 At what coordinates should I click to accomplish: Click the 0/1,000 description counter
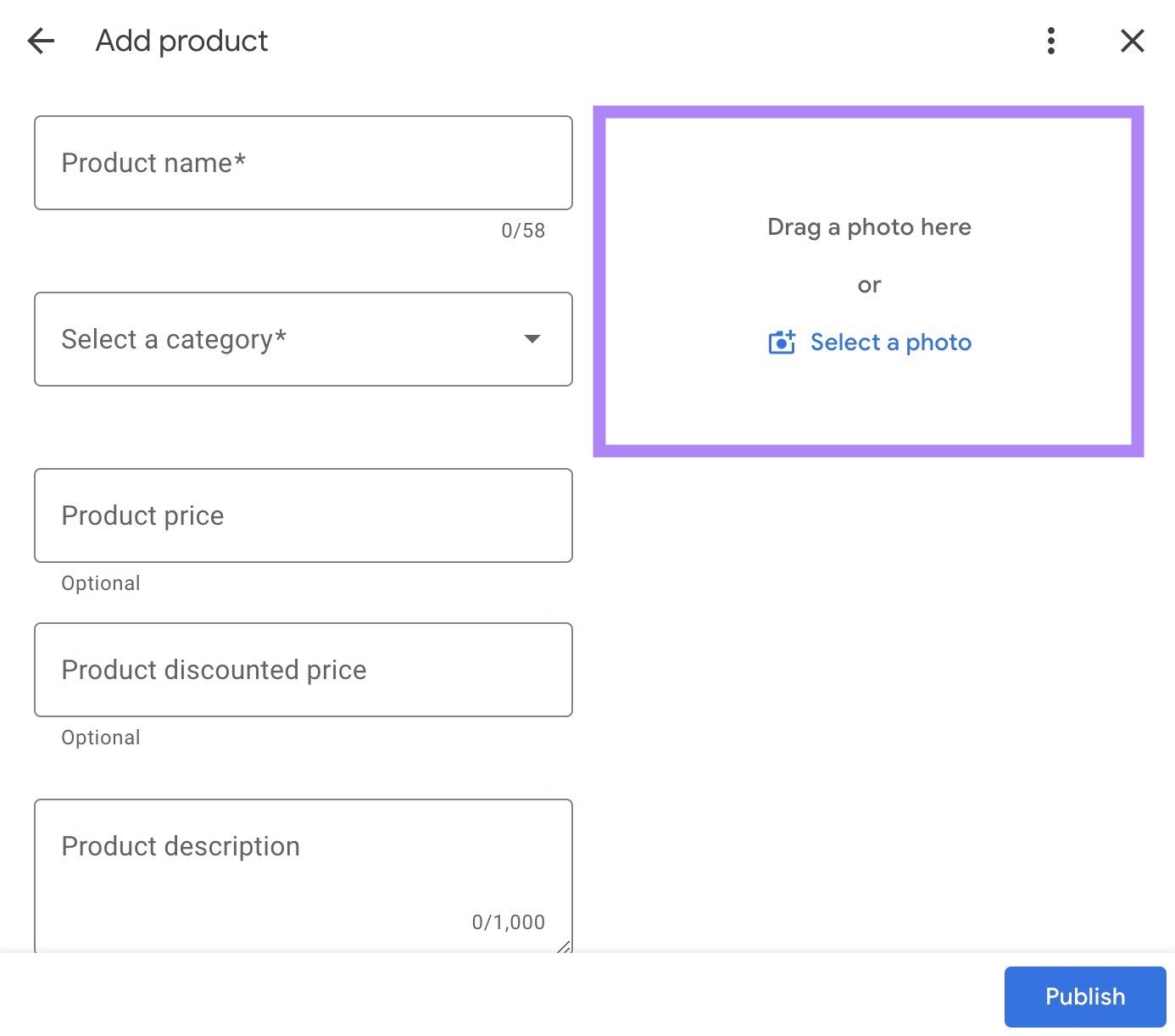[x=509, y=922]
